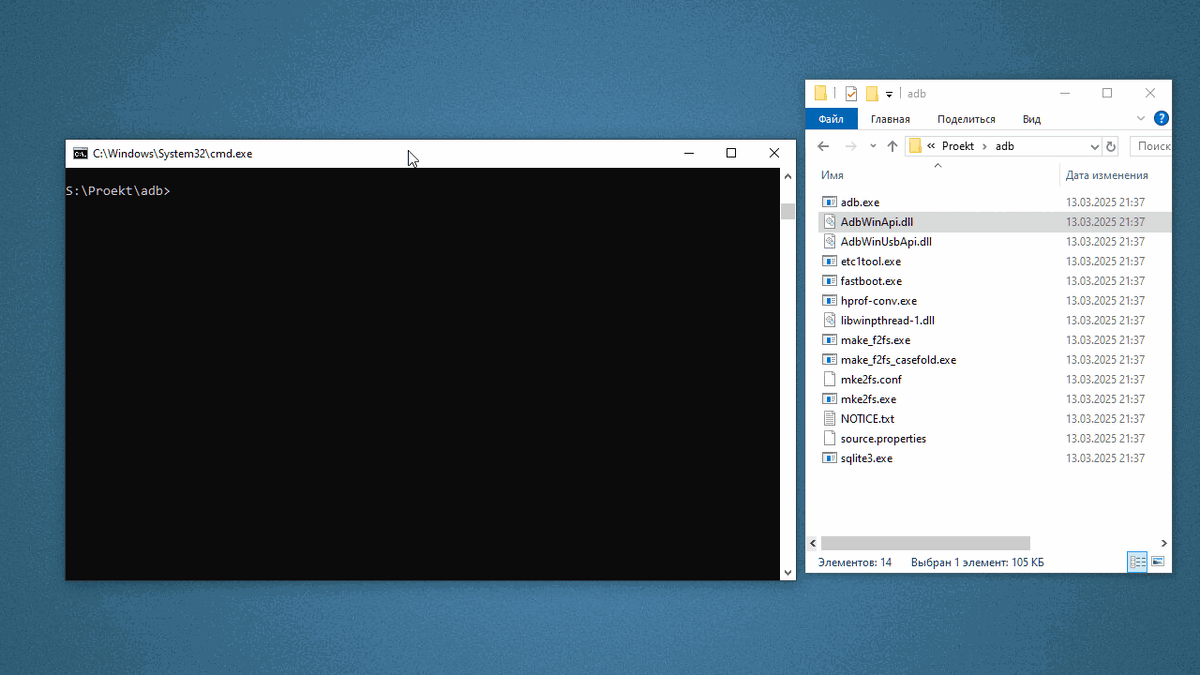Image resolution: width=1200 pixels, height=675 pixels.
Task: Click the Поиск search field
Action: click(x=1151, y=146)
